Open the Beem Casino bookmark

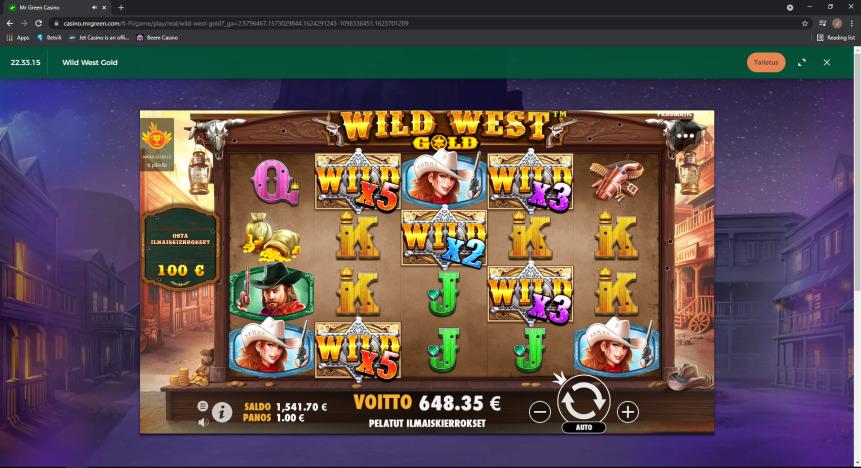pos(157,38)
